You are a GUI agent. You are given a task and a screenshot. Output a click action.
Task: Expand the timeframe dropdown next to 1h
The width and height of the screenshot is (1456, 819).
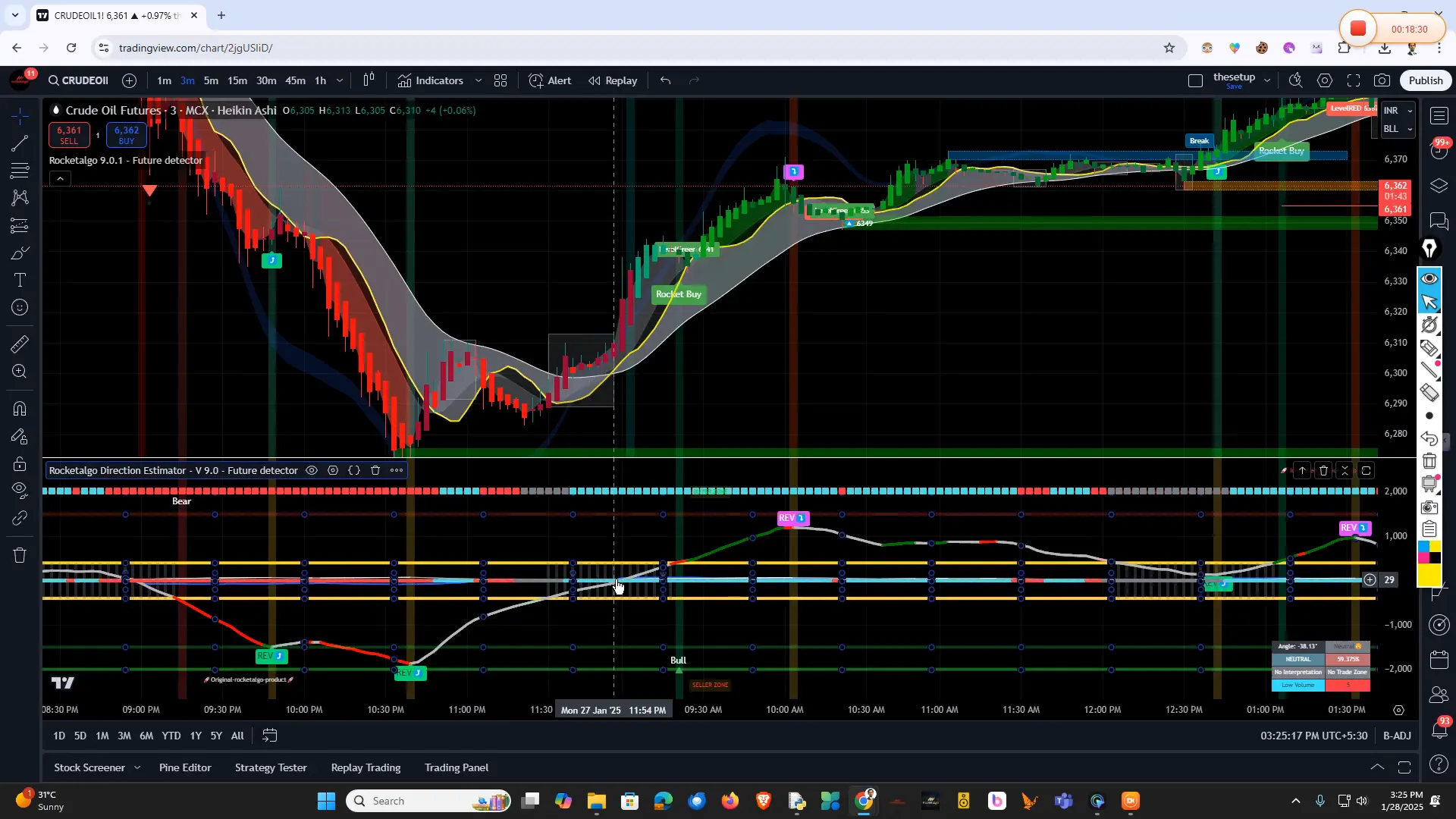tap(339, 80)
